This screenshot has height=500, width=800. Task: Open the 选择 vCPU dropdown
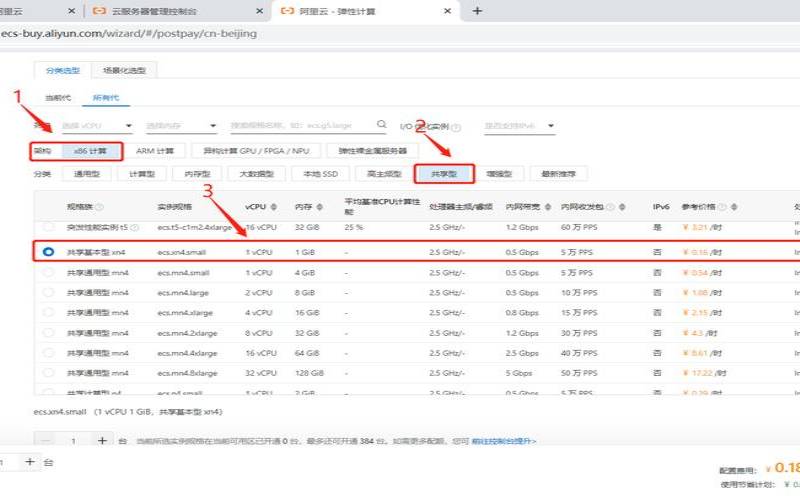[x=97, y=126]
